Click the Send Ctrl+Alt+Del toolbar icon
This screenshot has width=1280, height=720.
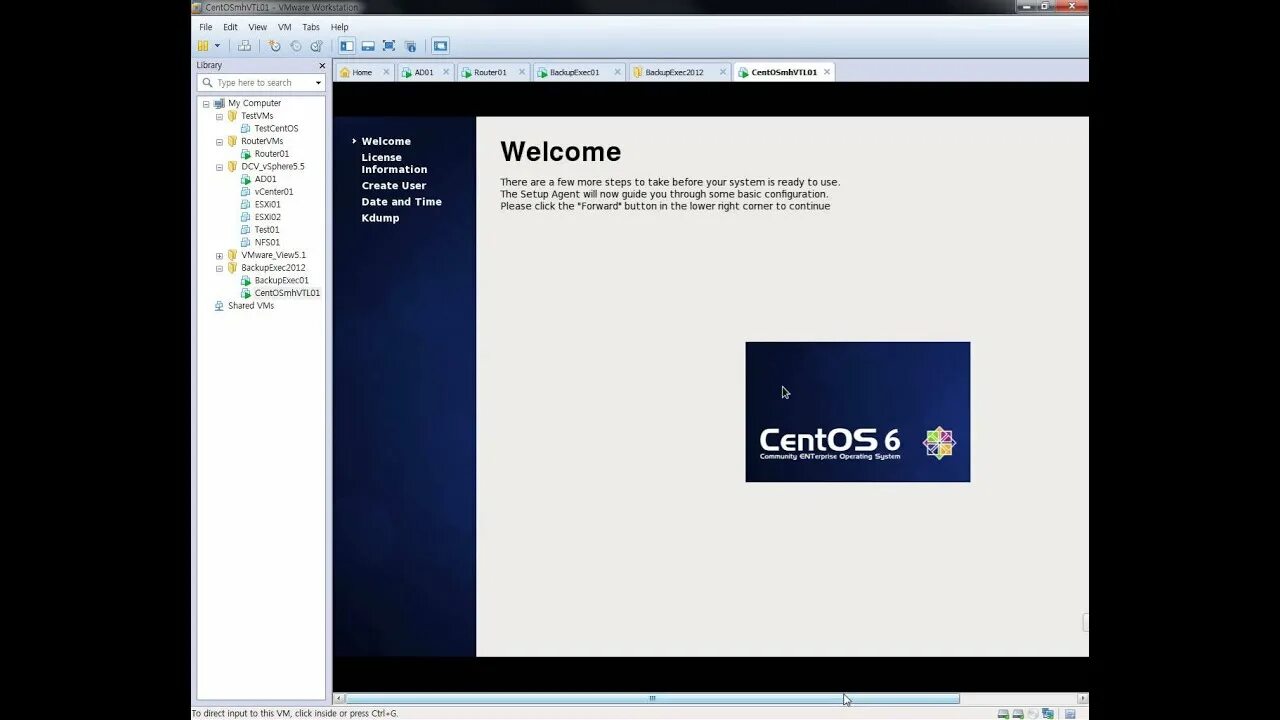tap(244, 46)
